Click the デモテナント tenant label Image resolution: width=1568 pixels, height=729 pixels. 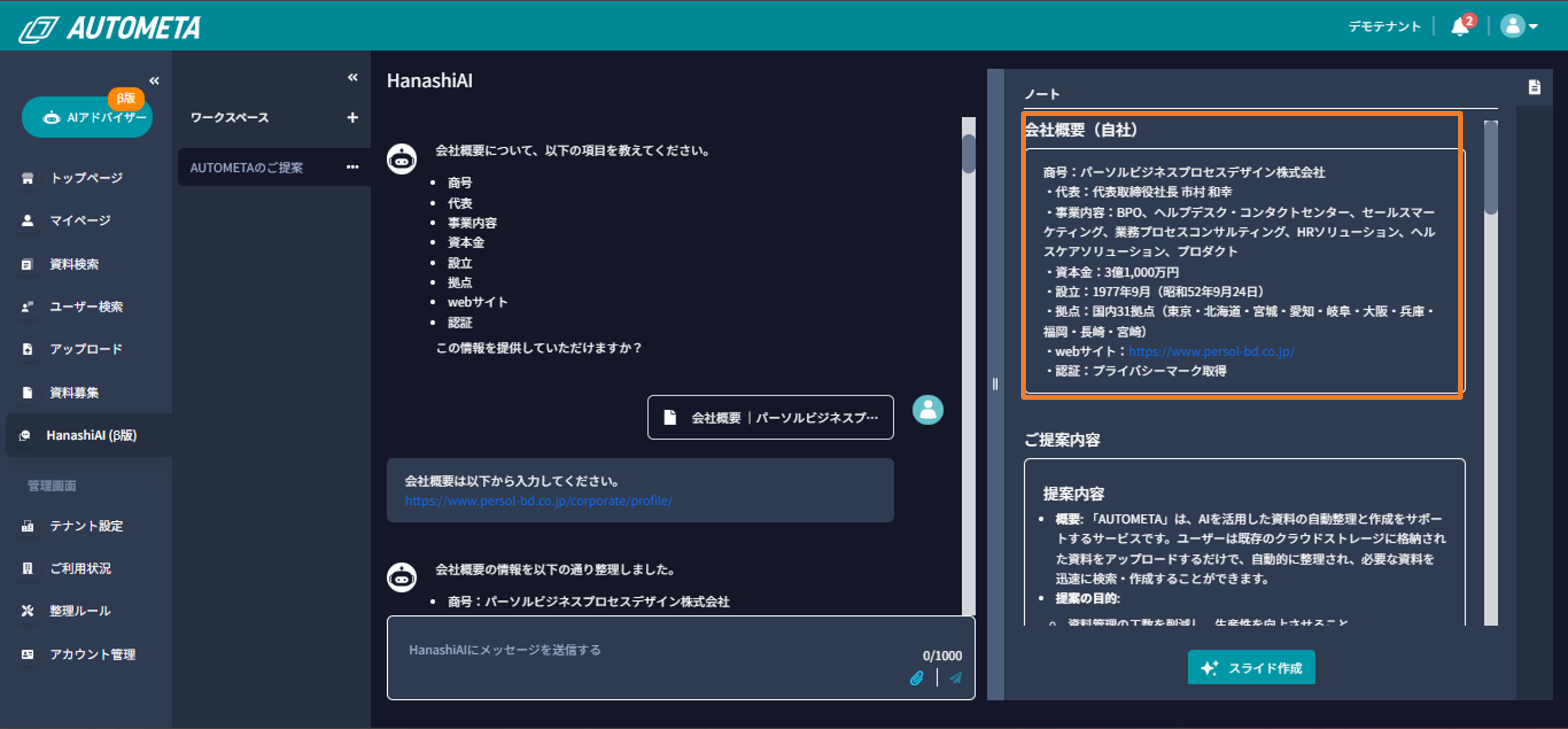[1384, 26]
